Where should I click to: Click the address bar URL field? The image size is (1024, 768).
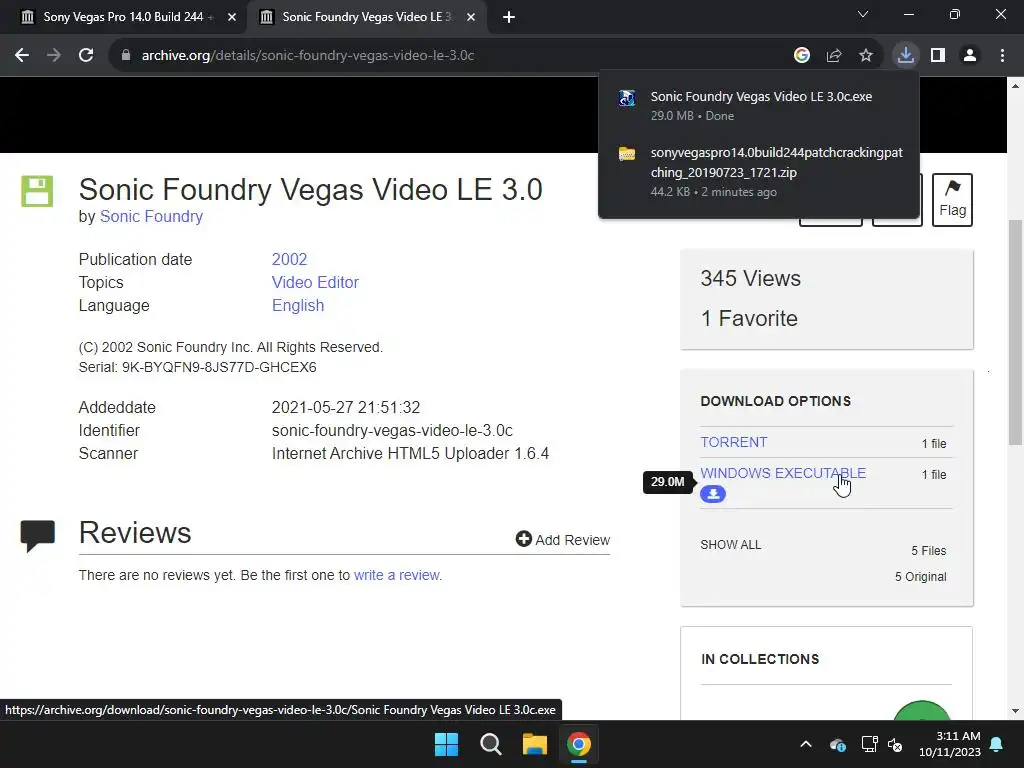(x=451, y=56)
